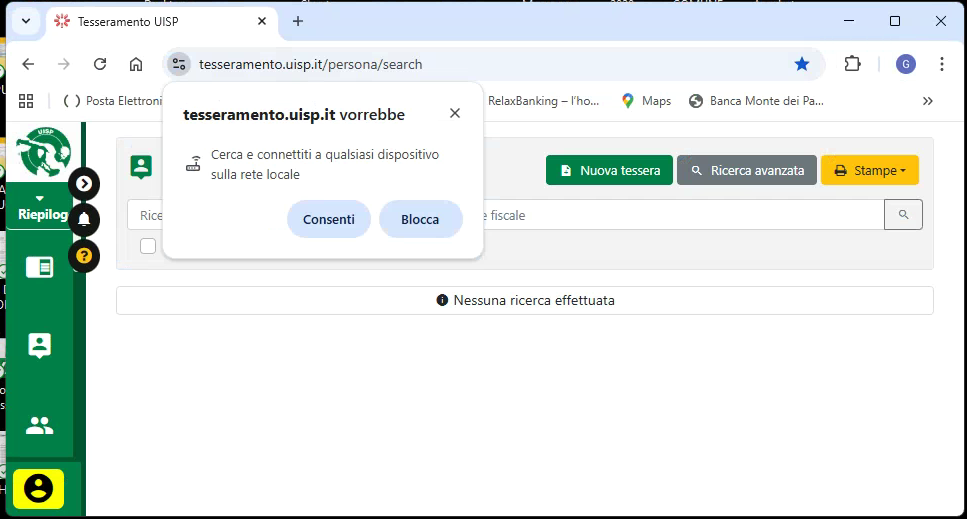Open the yellow user profile button

click(x=38, y=488)
